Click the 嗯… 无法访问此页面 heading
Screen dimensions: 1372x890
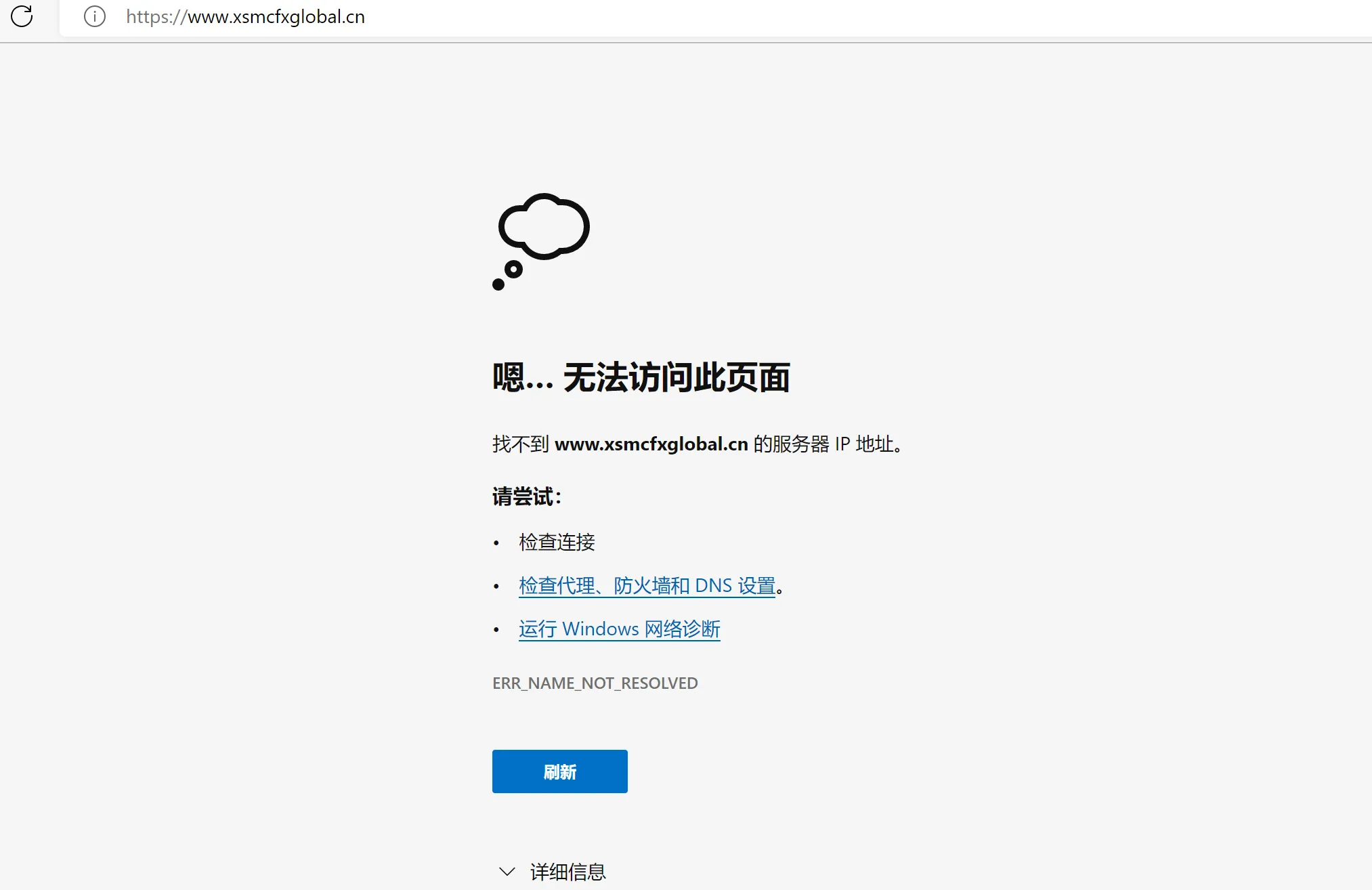[x=641, y=378]
